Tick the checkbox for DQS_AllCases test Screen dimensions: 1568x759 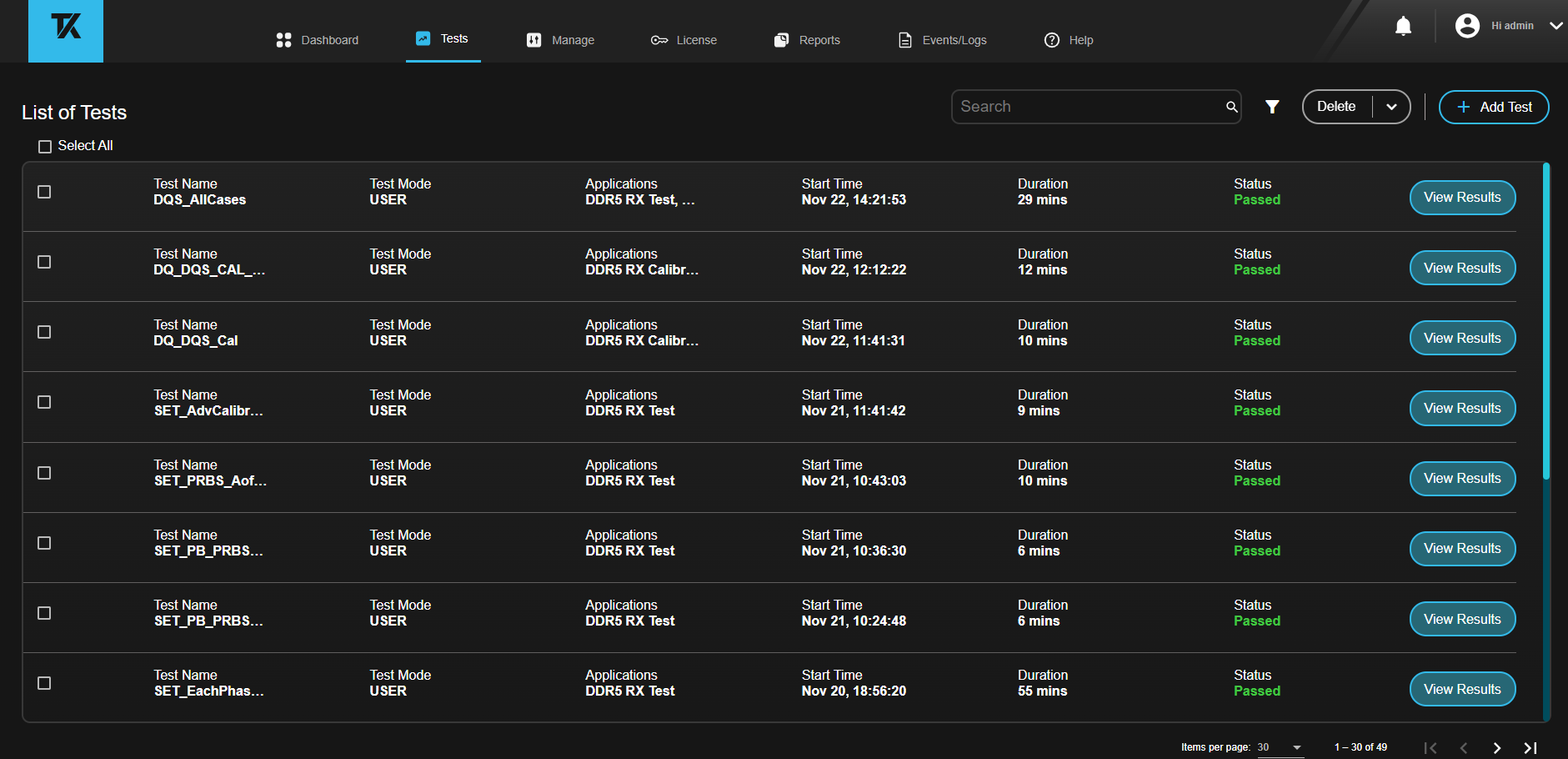click(45, 192)
